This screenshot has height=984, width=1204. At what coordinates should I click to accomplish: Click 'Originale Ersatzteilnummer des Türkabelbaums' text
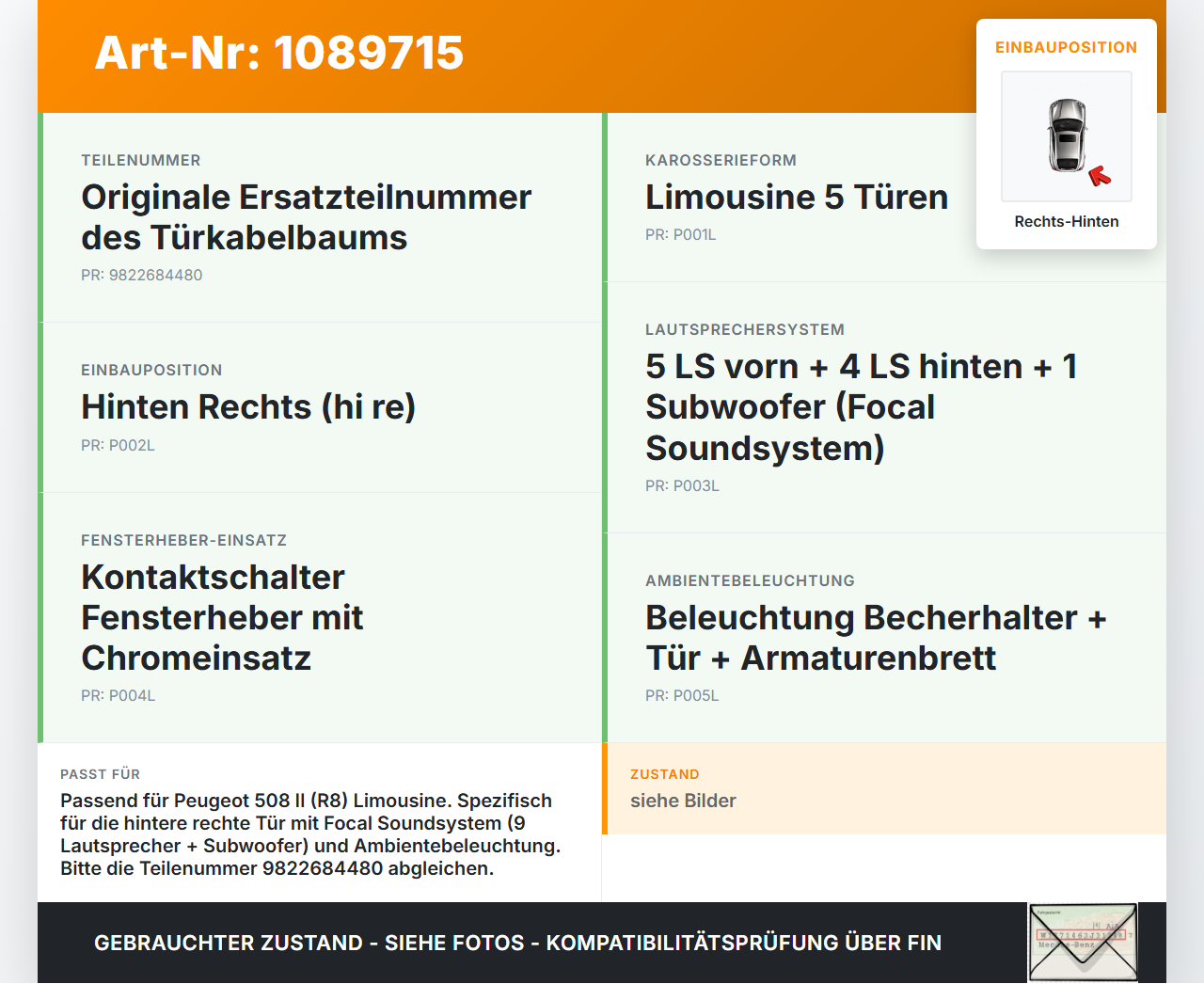[x=307, y=217]
